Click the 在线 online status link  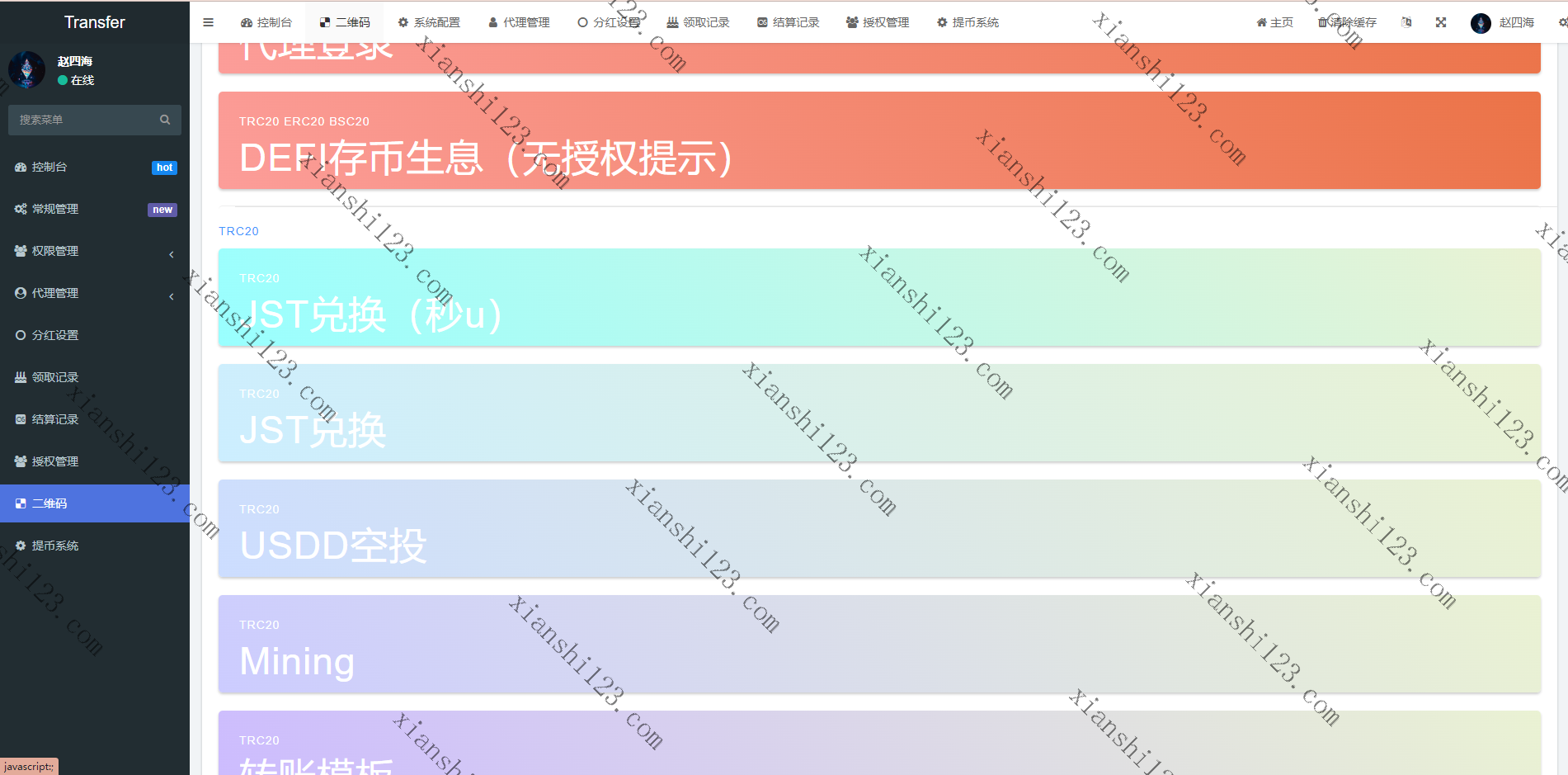click(x=76, y=80)
